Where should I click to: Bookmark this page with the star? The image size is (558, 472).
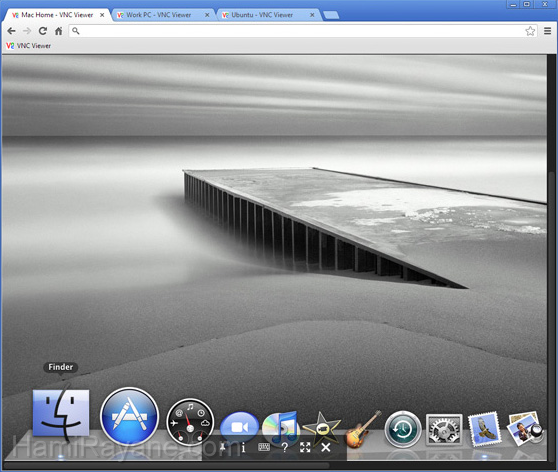coord(530,31)
